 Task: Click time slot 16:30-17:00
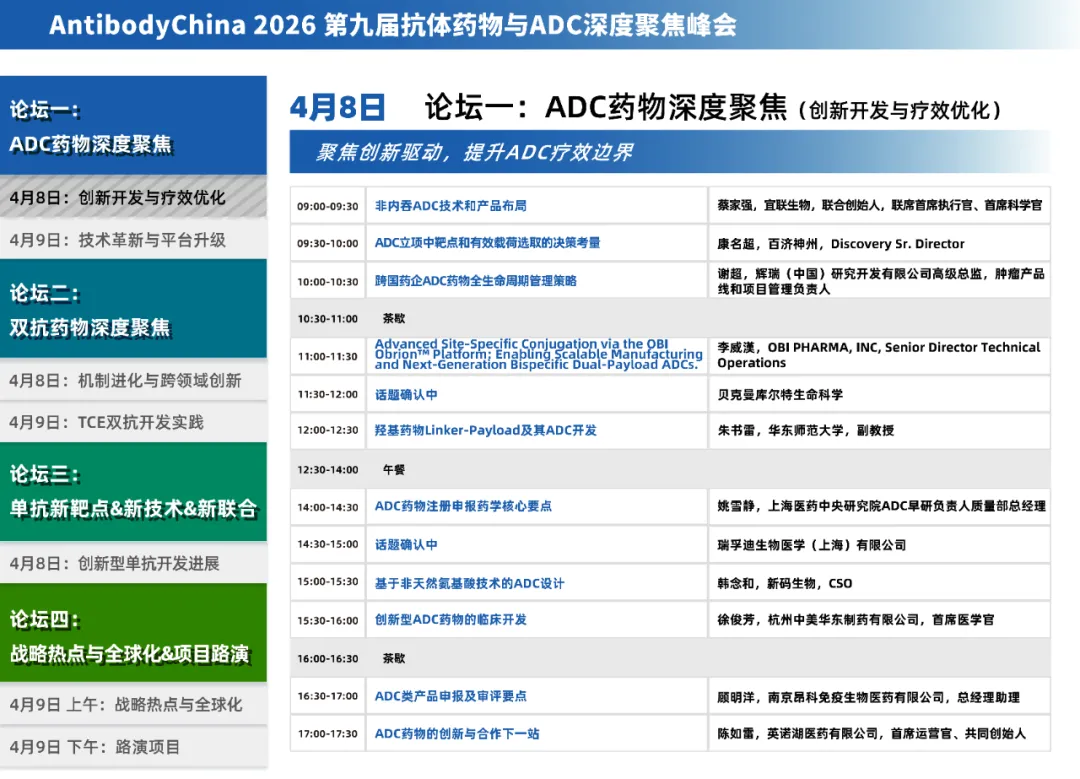(328, 696)
